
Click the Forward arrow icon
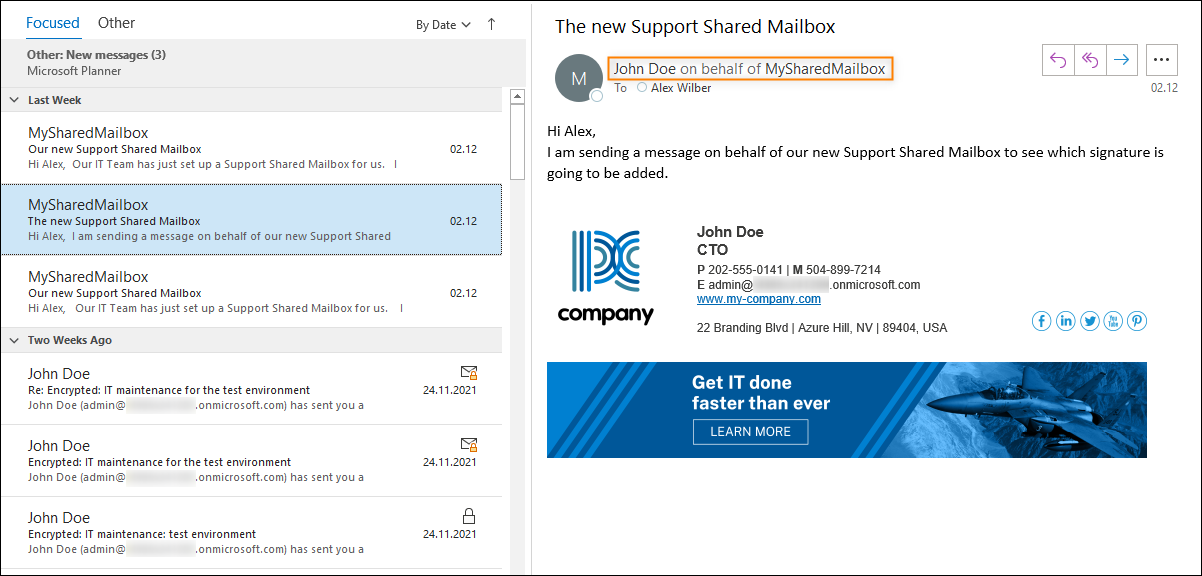(1122, 60)
